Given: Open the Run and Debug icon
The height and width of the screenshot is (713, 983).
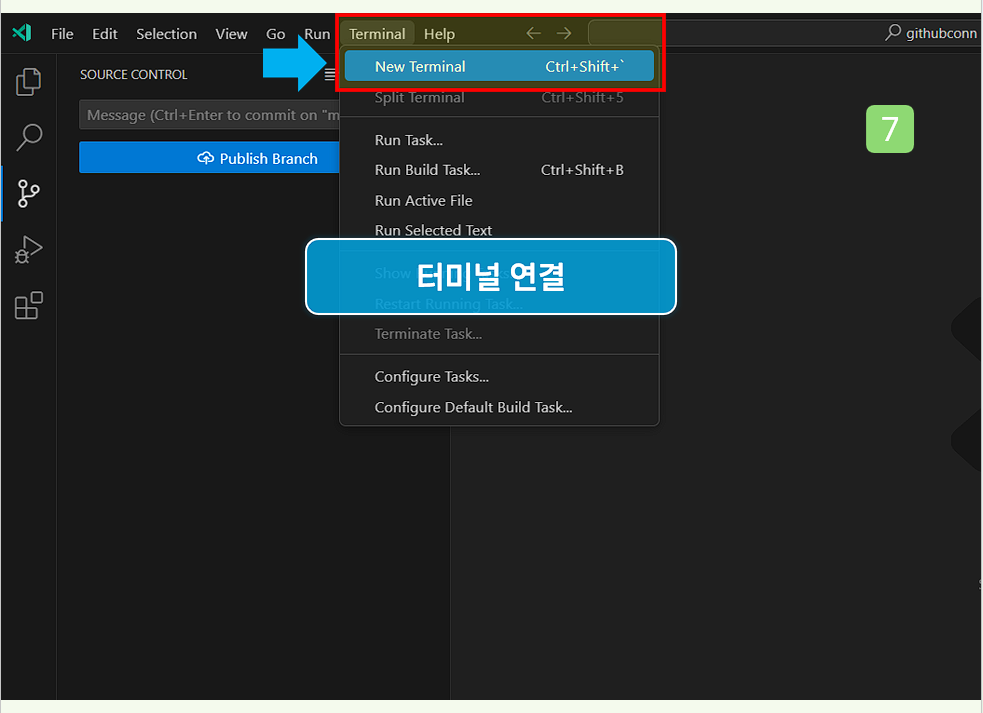Looking at the screenshot, I should pyautogui.click(x=28, y=249).
